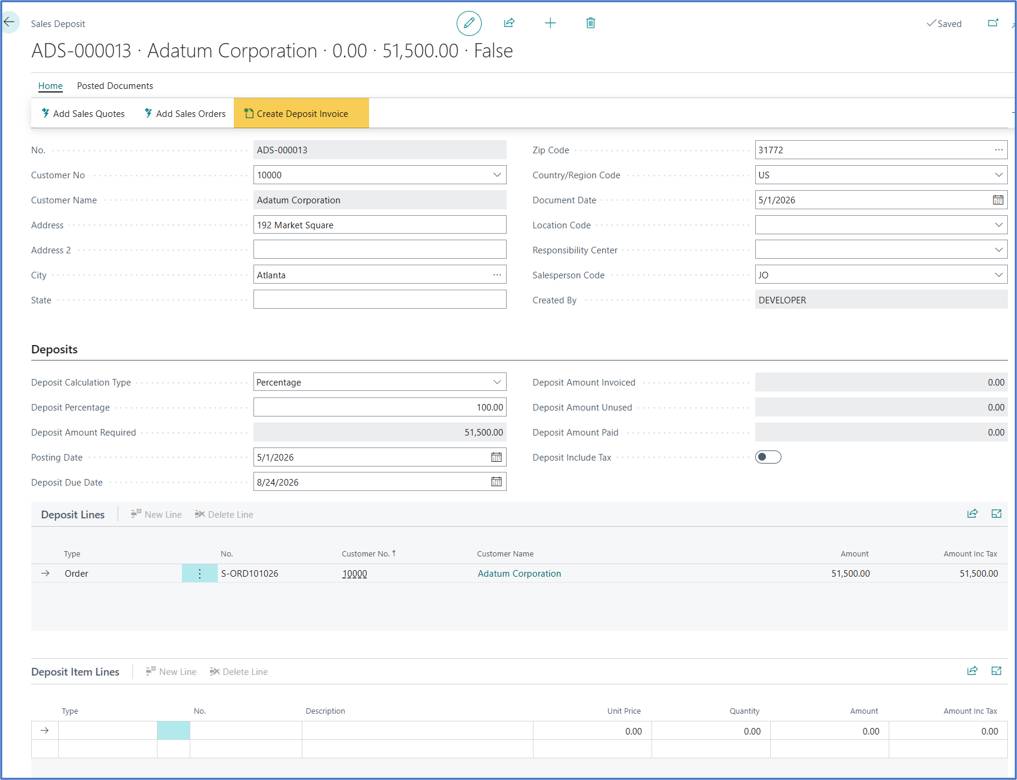Screen dimensions: 1017x780
Task: Click the Deposit Lines section title
Action: (73, 514)
